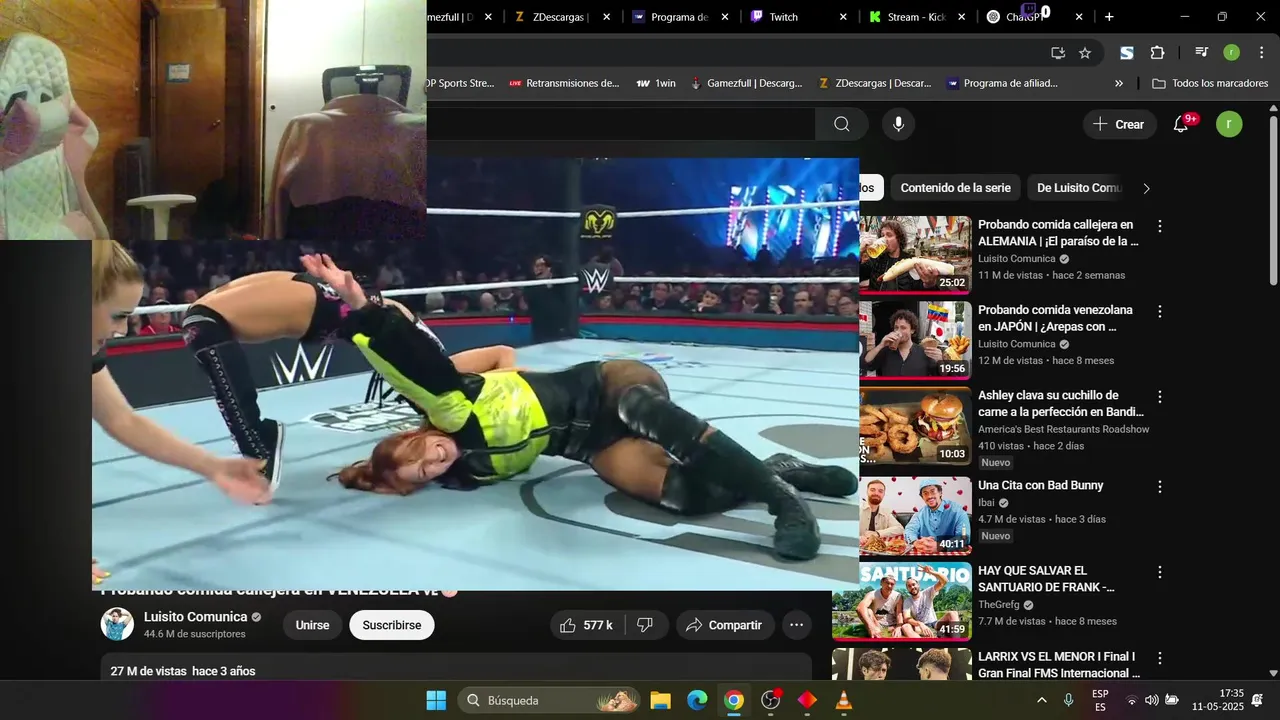Open 'Todos los marcadores' folder
Image resolution: width=1280 pixels, height=720 pixels.
tap(1210, 83)
